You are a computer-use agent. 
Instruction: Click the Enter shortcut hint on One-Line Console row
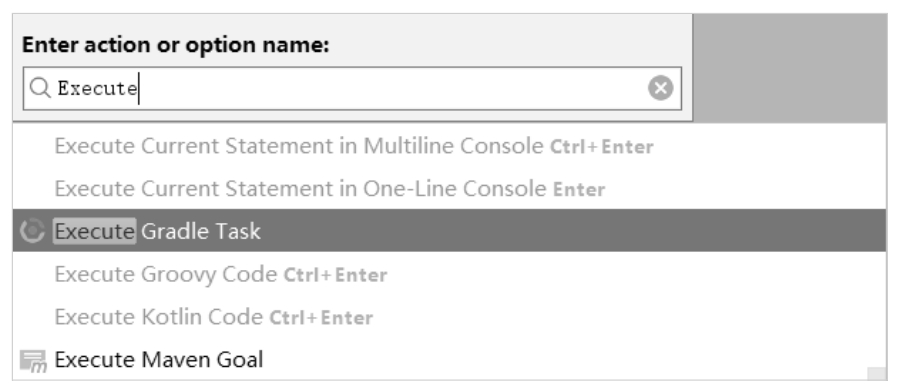[579, 189]
